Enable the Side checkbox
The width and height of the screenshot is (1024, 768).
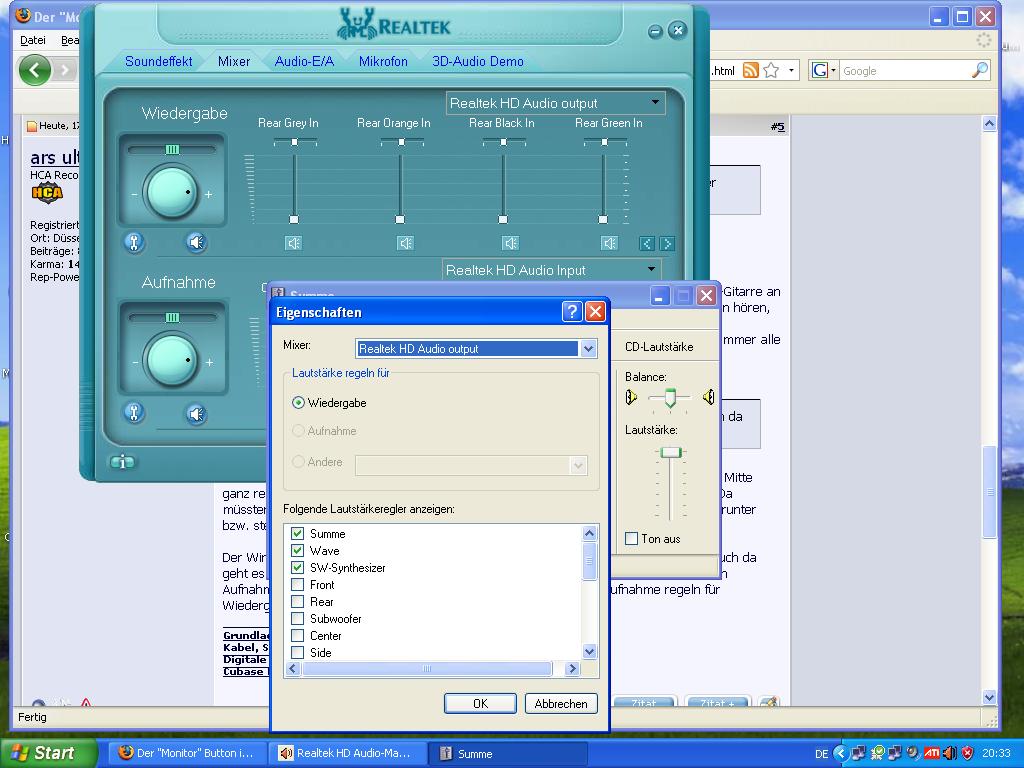[x=298, y=652]
